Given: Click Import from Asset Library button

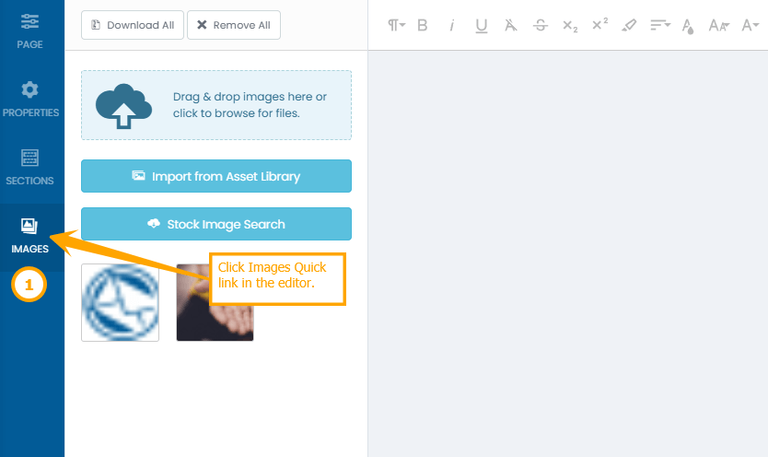Looking at the screenshot, I should tap(216, 176).
